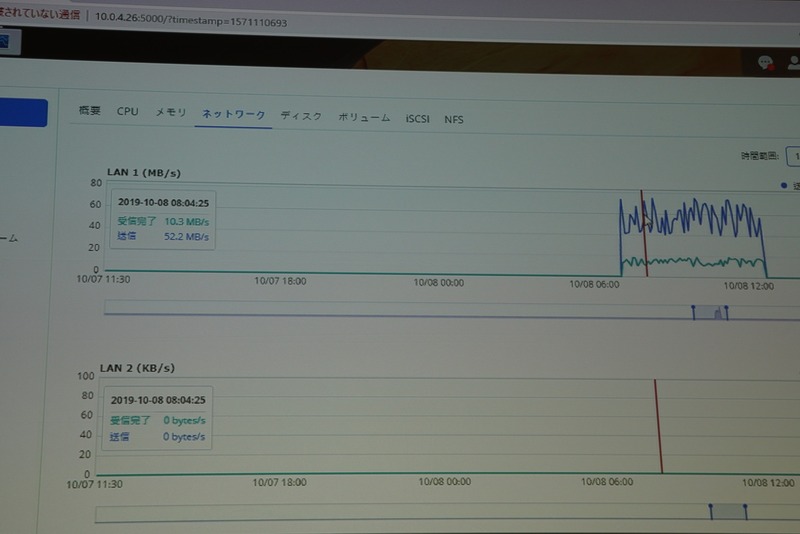This screenshot has height=534, width=800.
Task: Open the iSCSI tab
Action: tap(417, 118)
